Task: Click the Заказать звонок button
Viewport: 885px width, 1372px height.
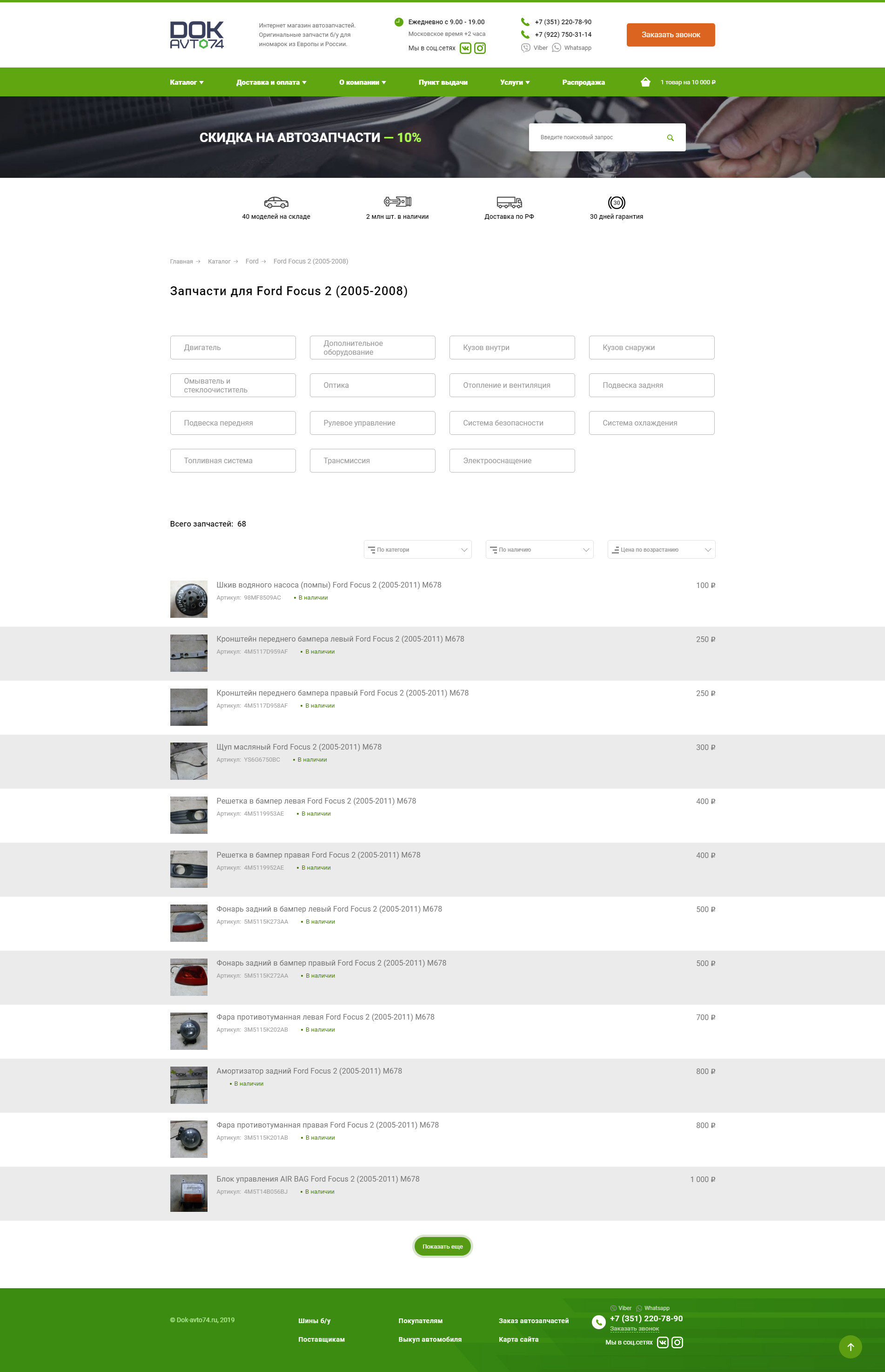Action: point(670,35)
